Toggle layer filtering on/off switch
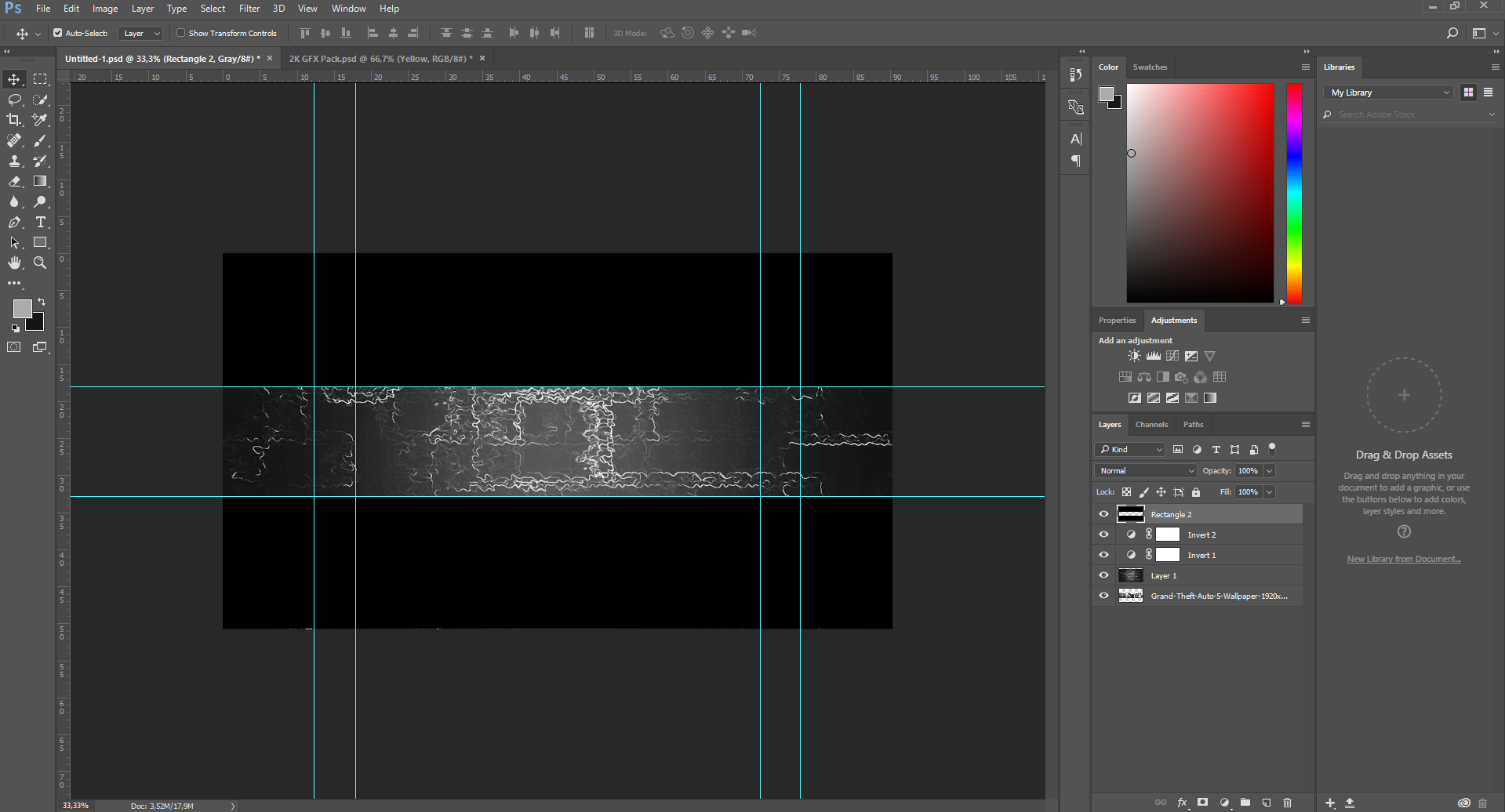 tap(1272, 449)
